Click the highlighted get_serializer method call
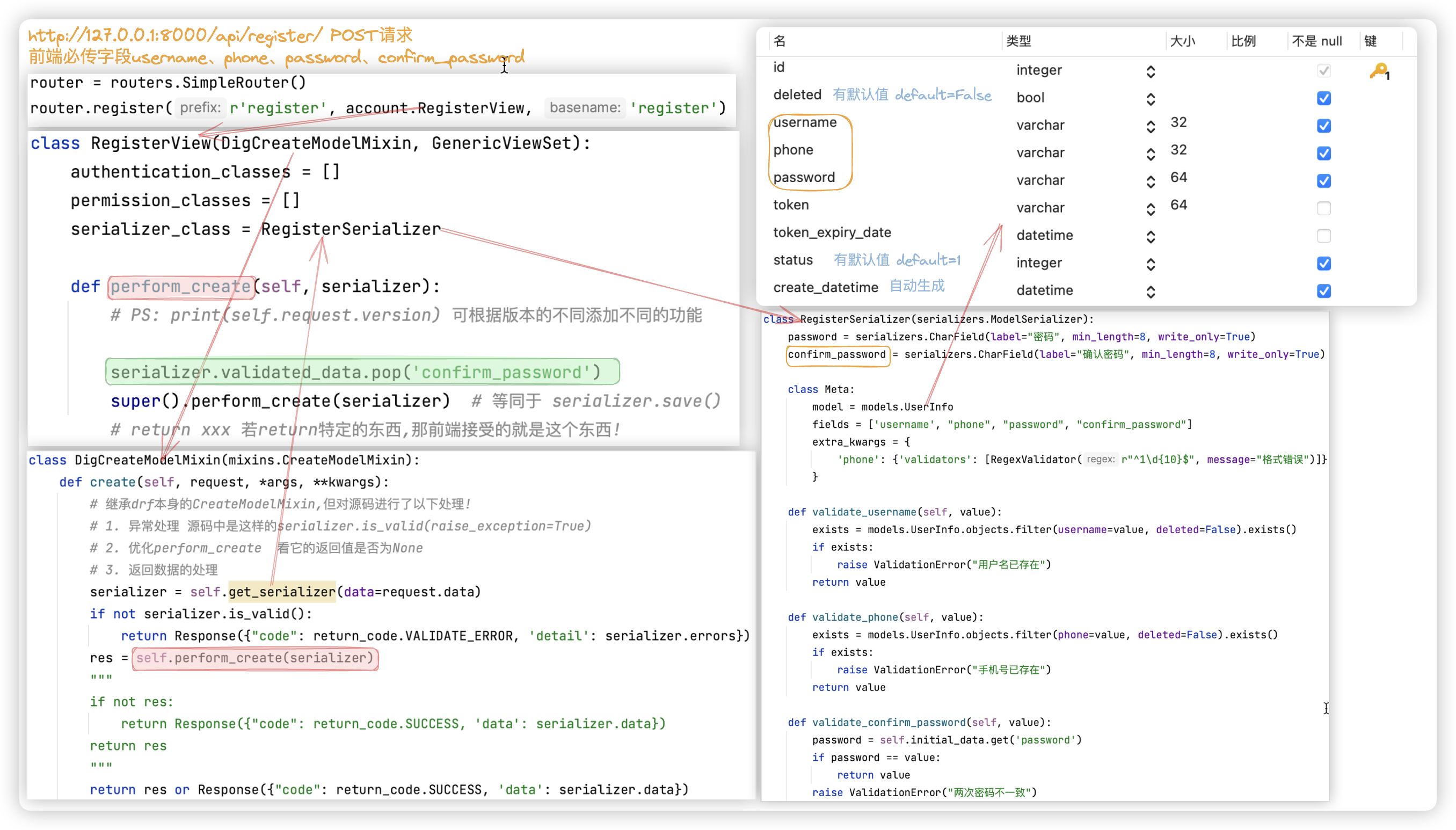The width and height of the screenshot is (1456, 830). [282, 592]
